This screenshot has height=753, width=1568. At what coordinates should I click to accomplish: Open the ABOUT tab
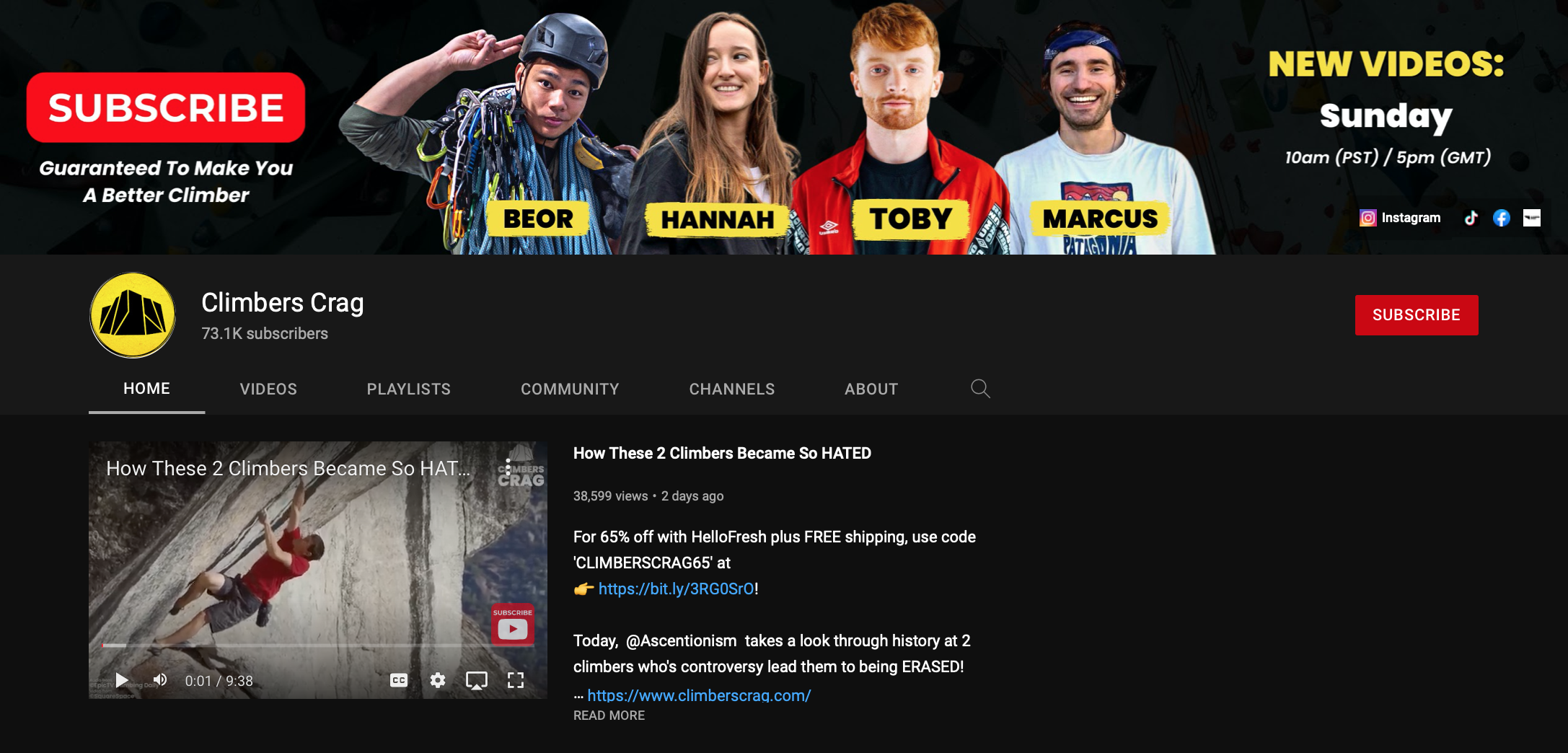click(x=871, y=389)
